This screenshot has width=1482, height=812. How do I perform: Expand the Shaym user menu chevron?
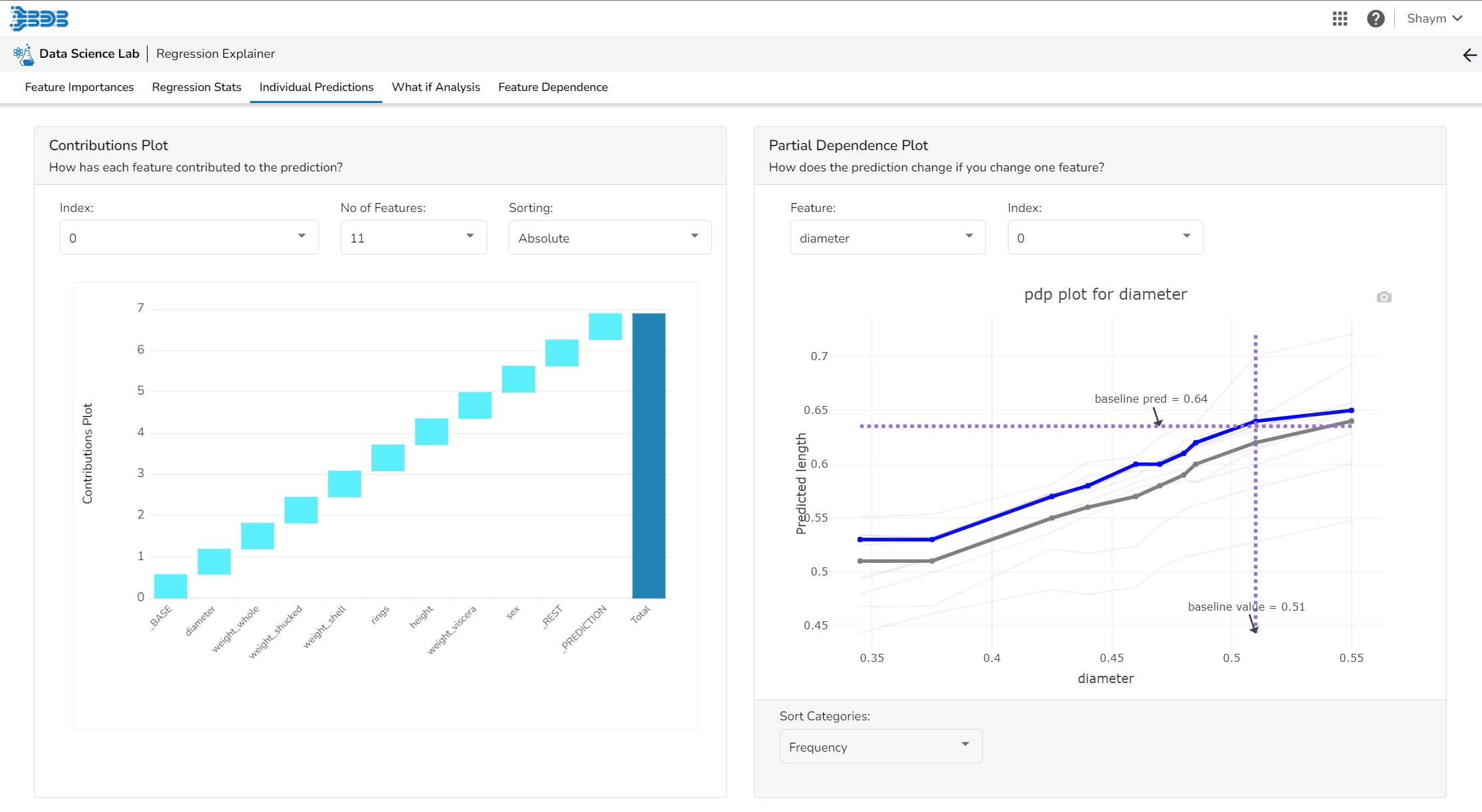pos(1457,19)
